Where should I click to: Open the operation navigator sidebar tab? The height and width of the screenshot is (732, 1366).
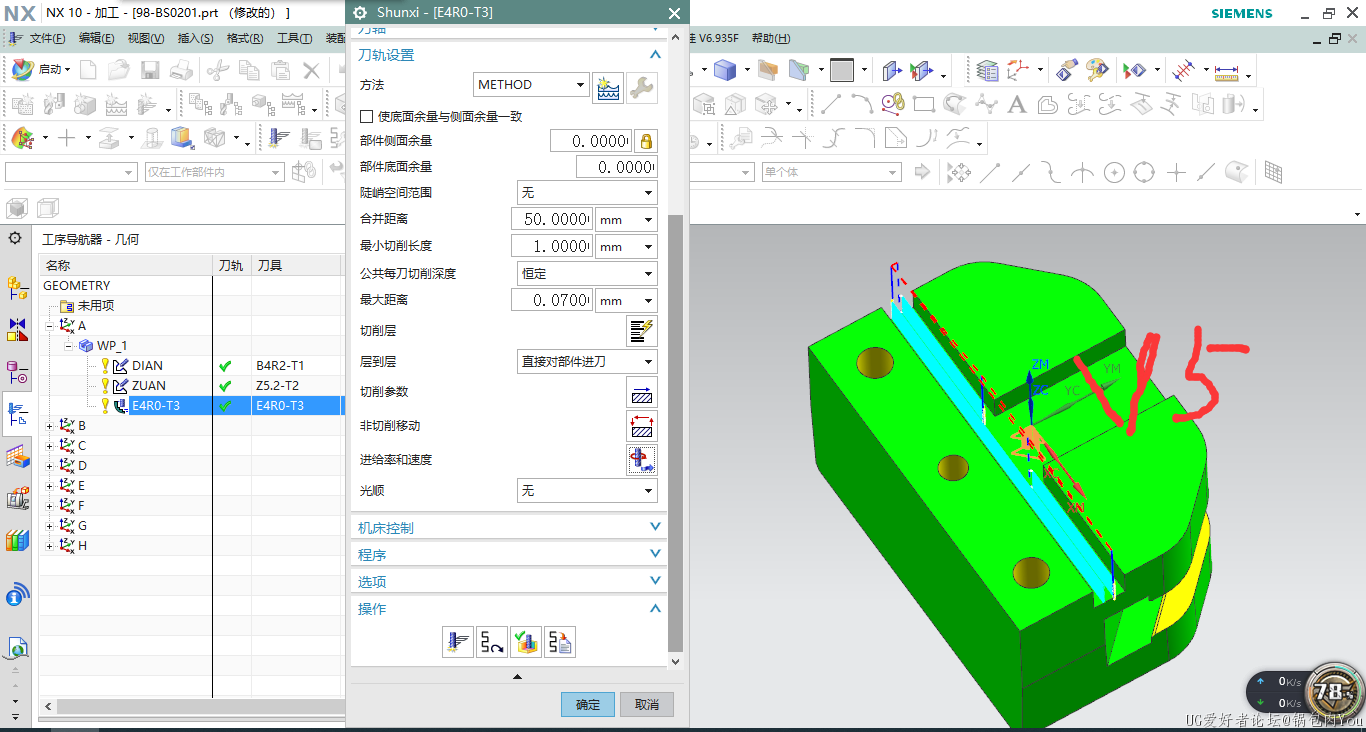[x=17, y=413]
